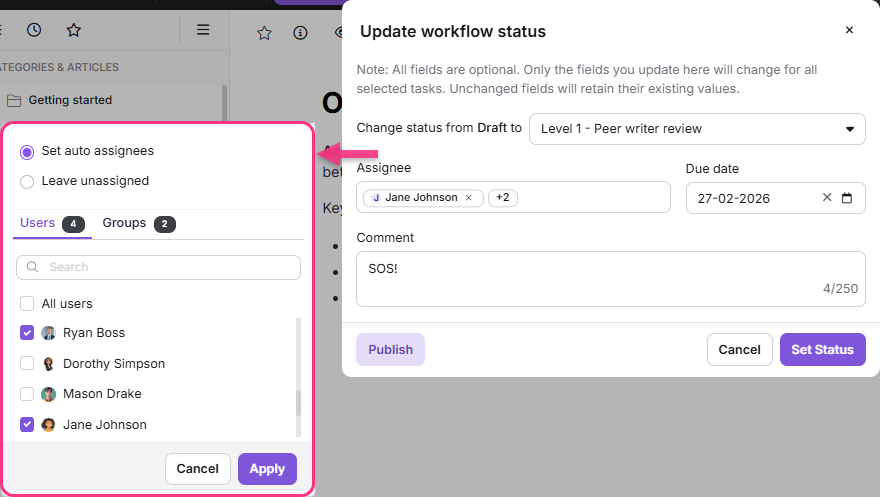Select Set auto assignees radio option
880x497 pixels.
(x=27, y=152)
